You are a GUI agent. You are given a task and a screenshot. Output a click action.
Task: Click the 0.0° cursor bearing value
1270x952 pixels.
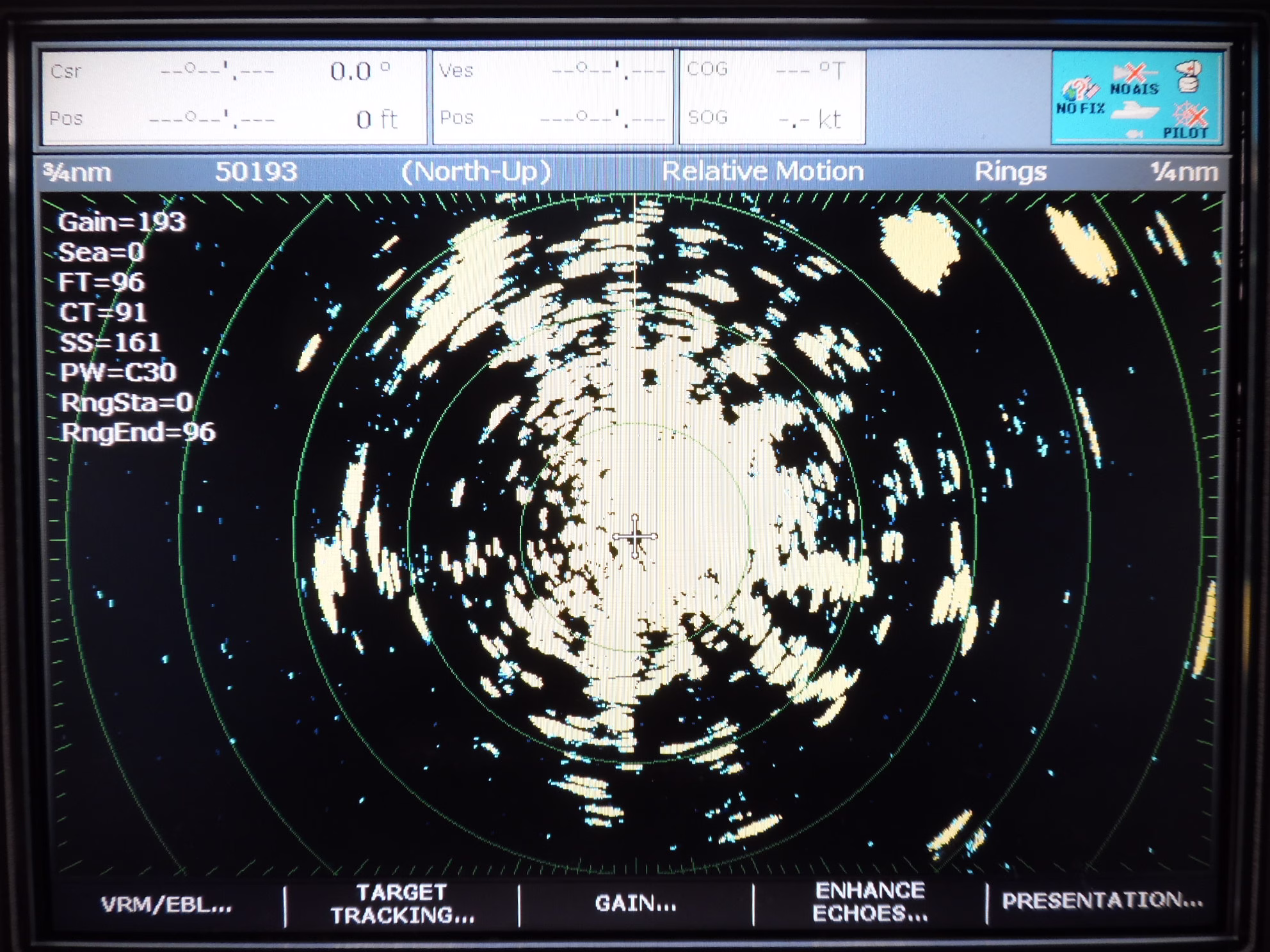360,70
